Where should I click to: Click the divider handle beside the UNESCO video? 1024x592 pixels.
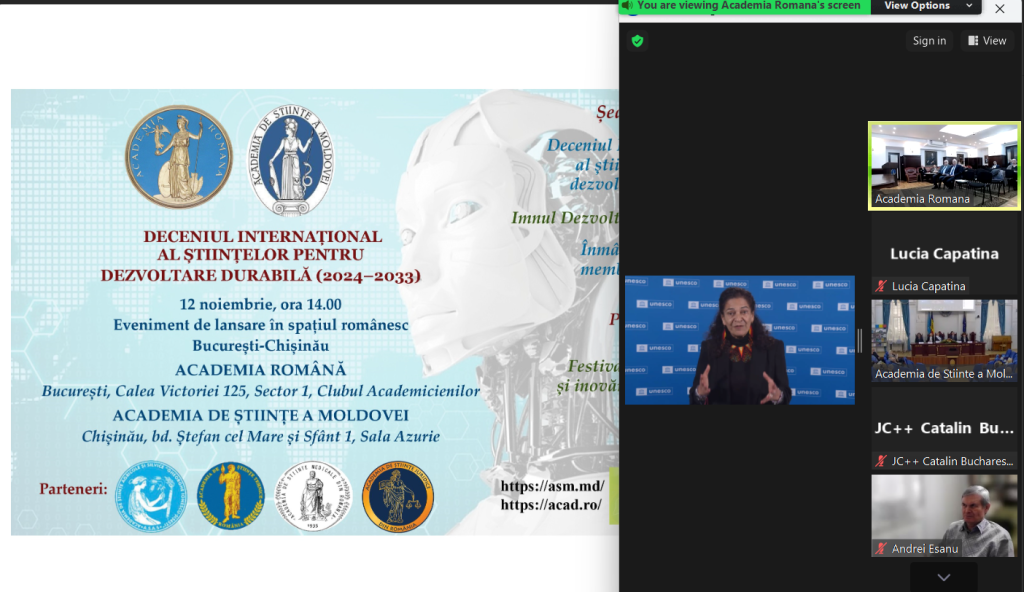tap(860, 341)
